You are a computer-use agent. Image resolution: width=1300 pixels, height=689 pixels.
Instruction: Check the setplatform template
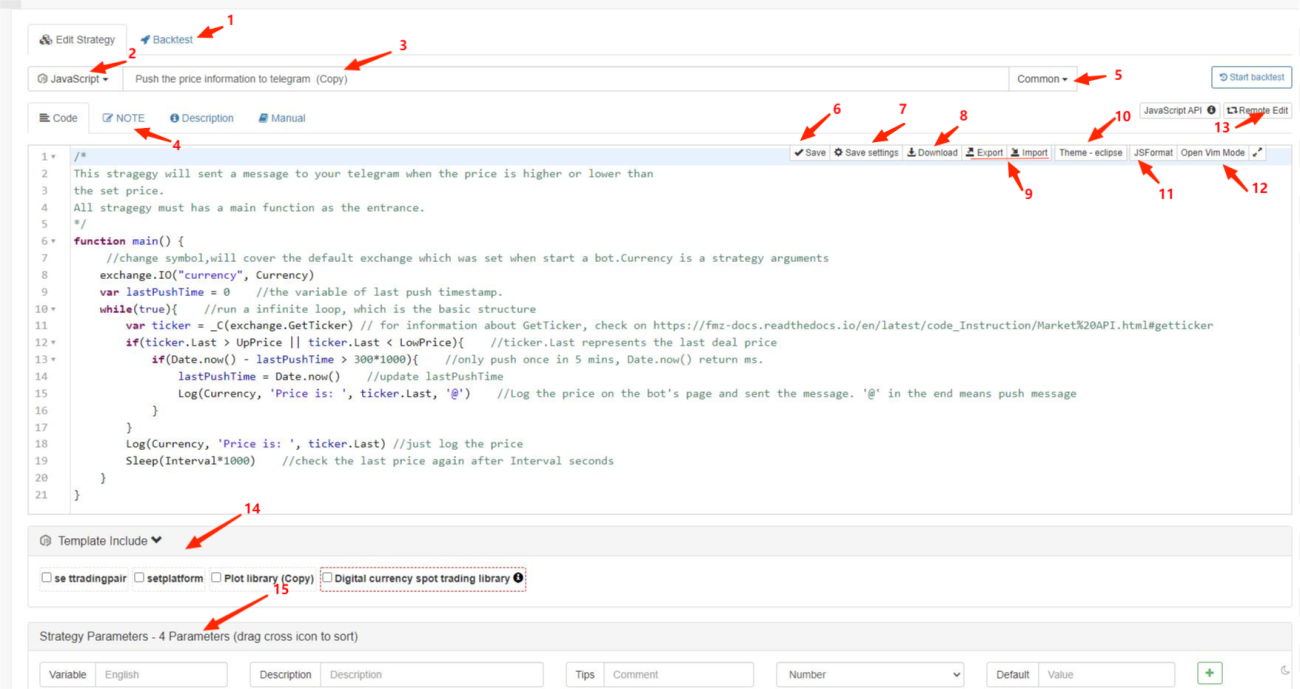coord(140,578)
